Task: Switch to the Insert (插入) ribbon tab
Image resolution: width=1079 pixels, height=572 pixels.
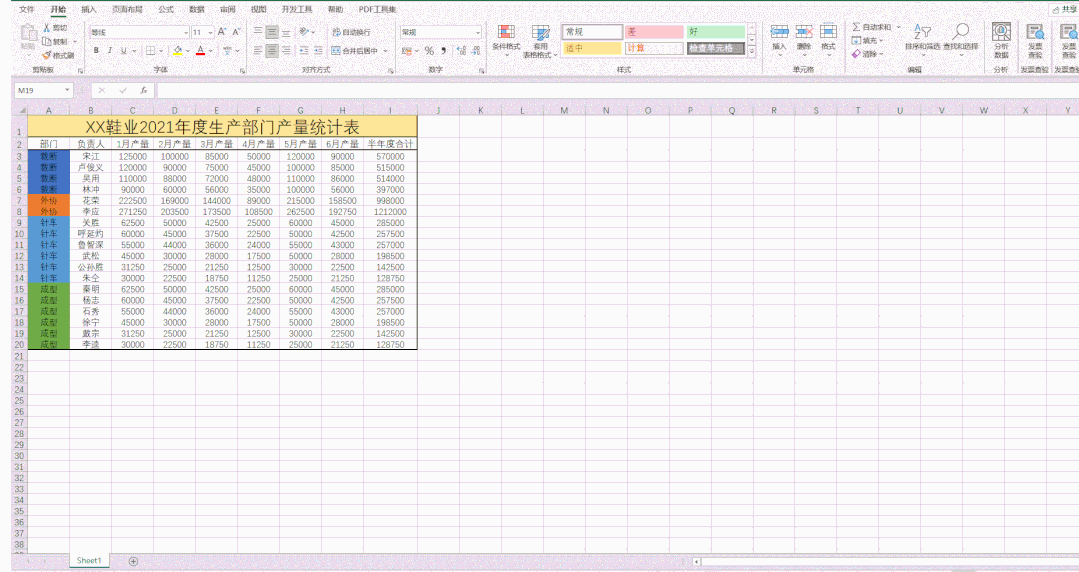Action: [x=89, y=9]
